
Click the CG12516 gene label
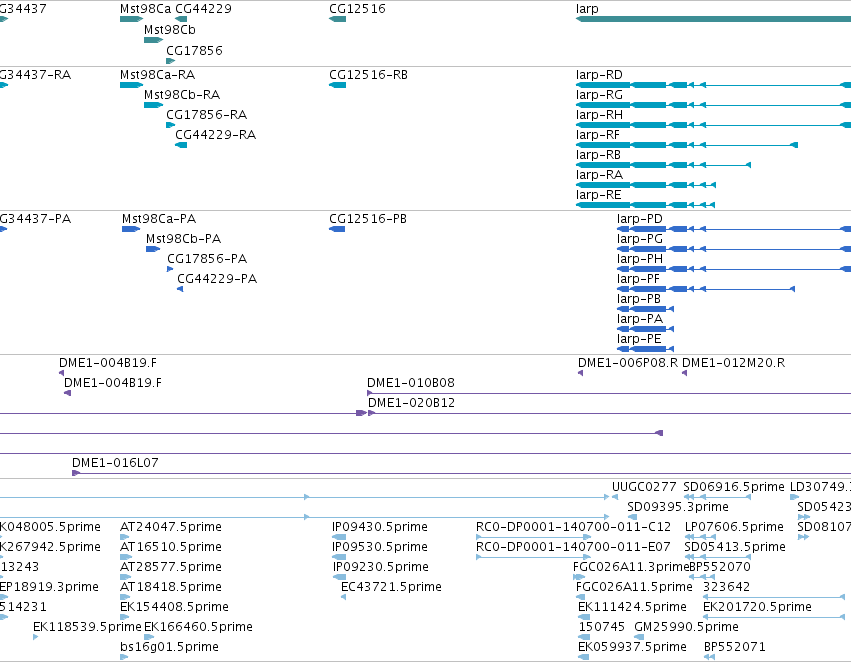coord(357,9)
